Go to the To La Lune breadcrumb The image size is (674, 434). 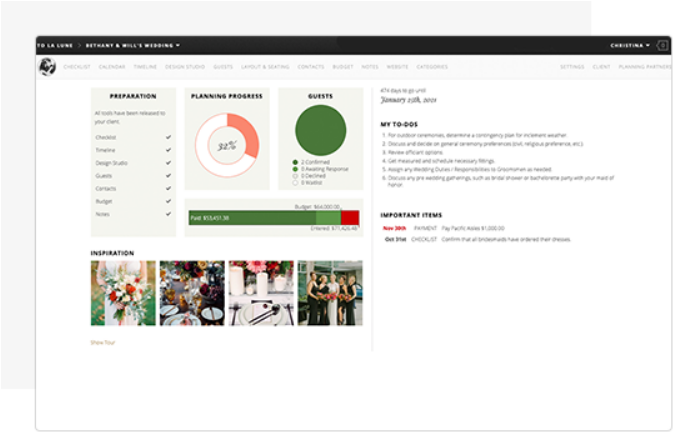(x=55, y=45)
